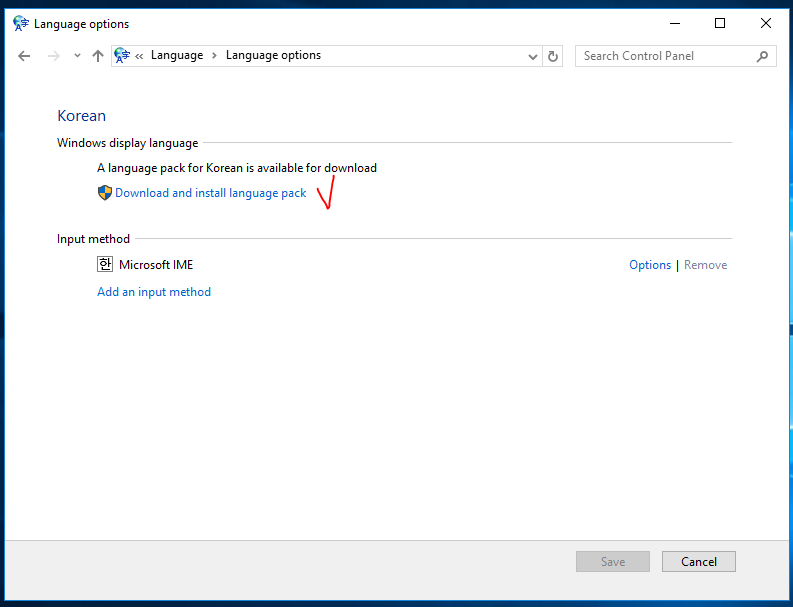Go up one level with up arrow
Screen dimensions: 793x607
click(98, 56)
